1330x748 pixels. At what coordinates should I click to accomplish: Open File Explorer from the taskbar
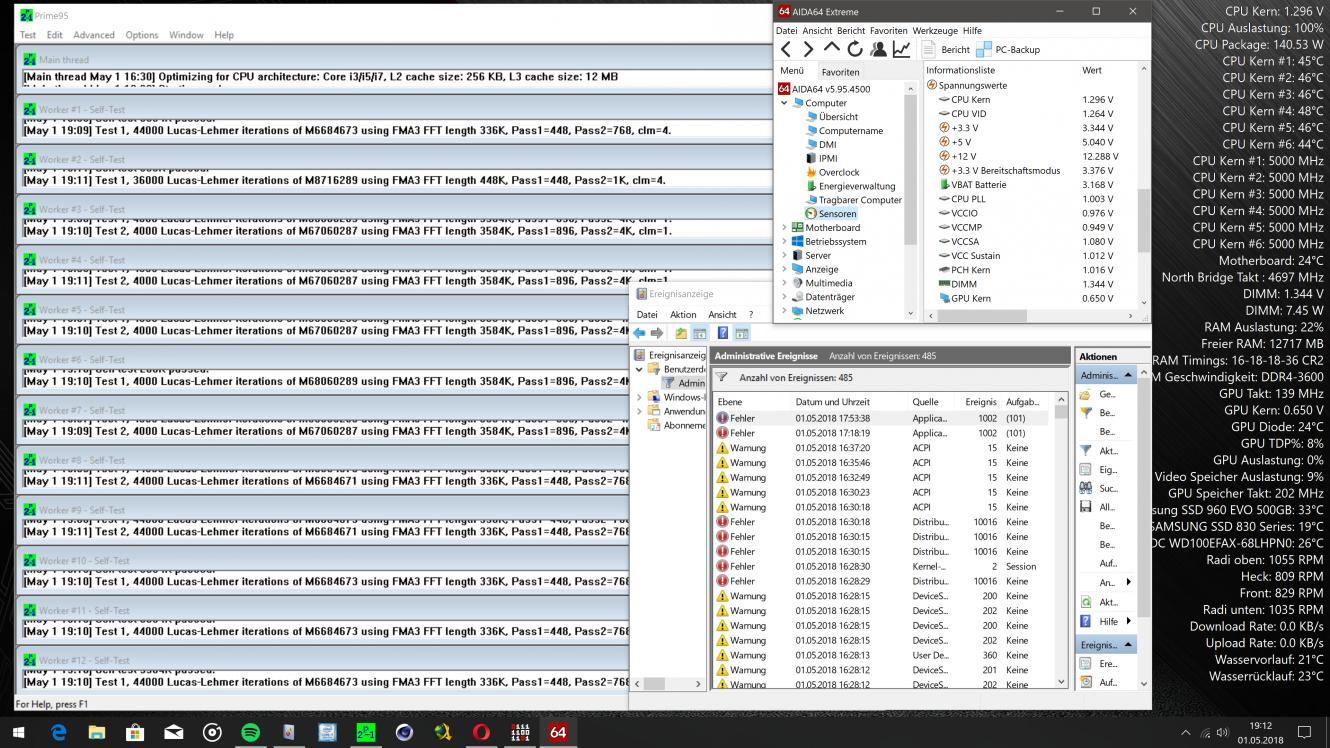click(96, 732)
